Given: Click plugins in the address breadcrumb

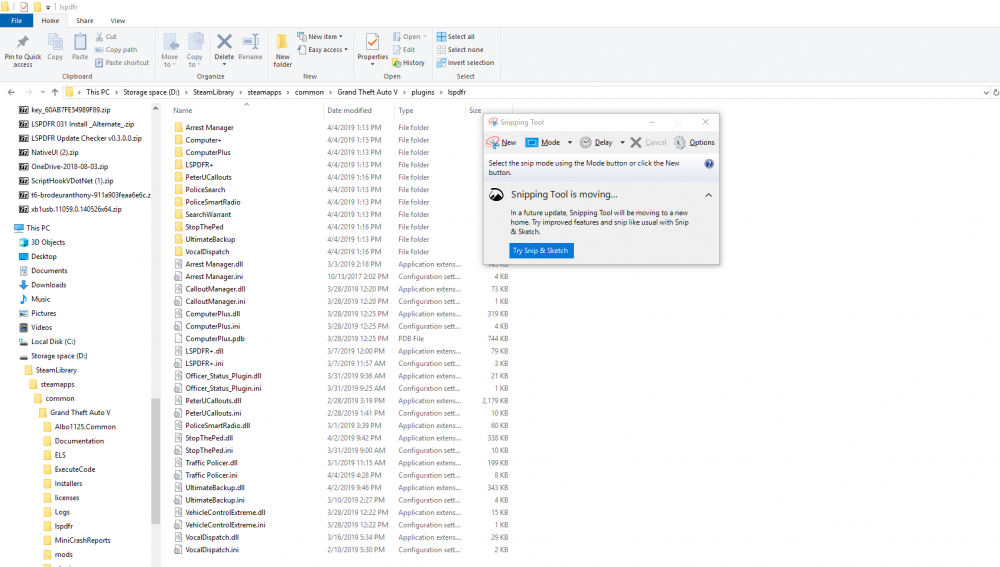Looking at the screenshot, I should point(423,92).
